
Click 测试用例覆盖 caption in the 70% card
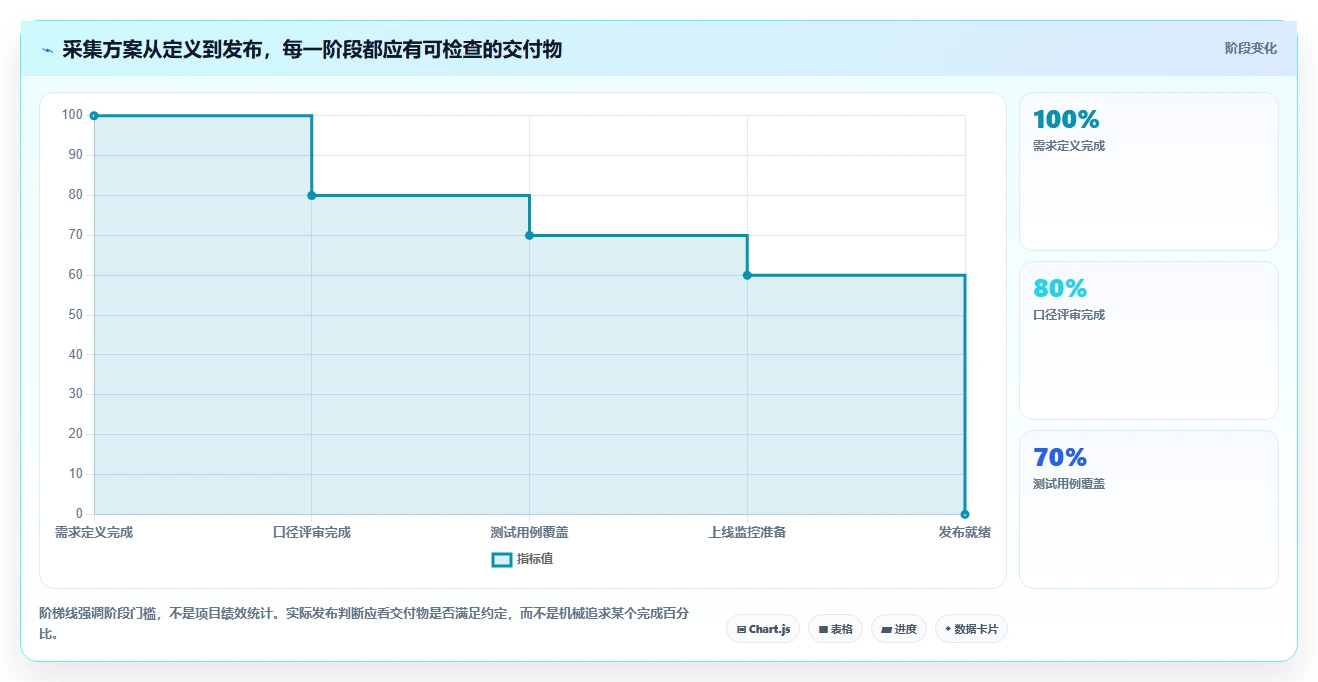[1069, 484]
